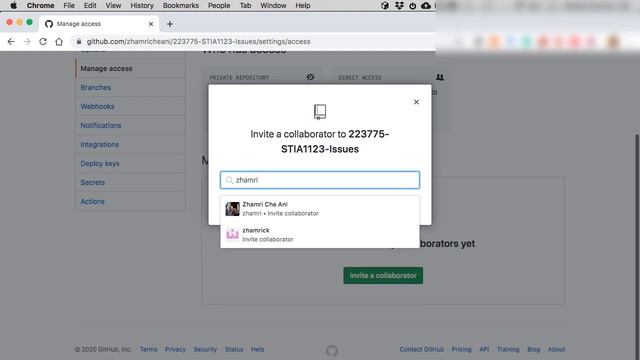Click zhamrick pink avatar thumbnail
This screenshot has width=640, height=360.
point(232,235)
